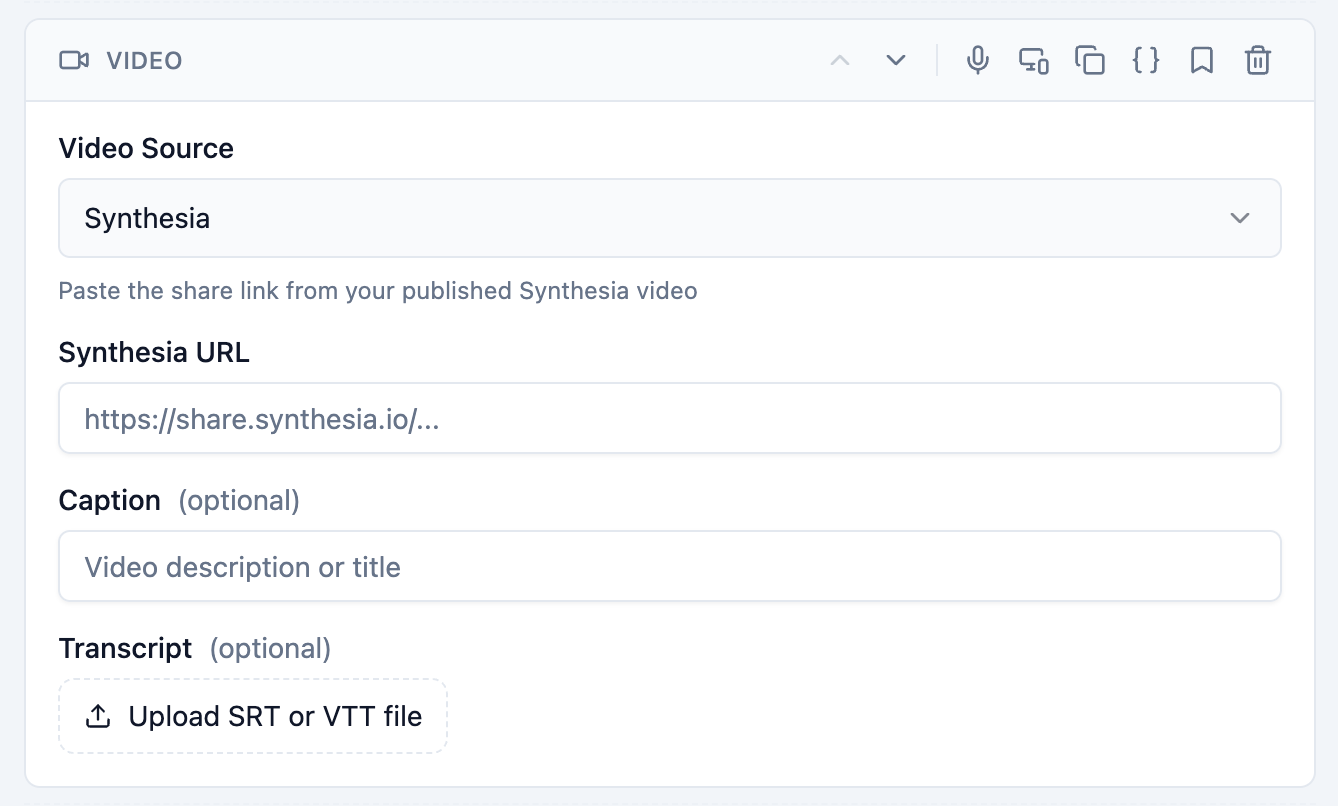The width and height of the screenshot is (1338, 806).
Task: Select the Transcript section heading
Action: (x=125, y=648)
